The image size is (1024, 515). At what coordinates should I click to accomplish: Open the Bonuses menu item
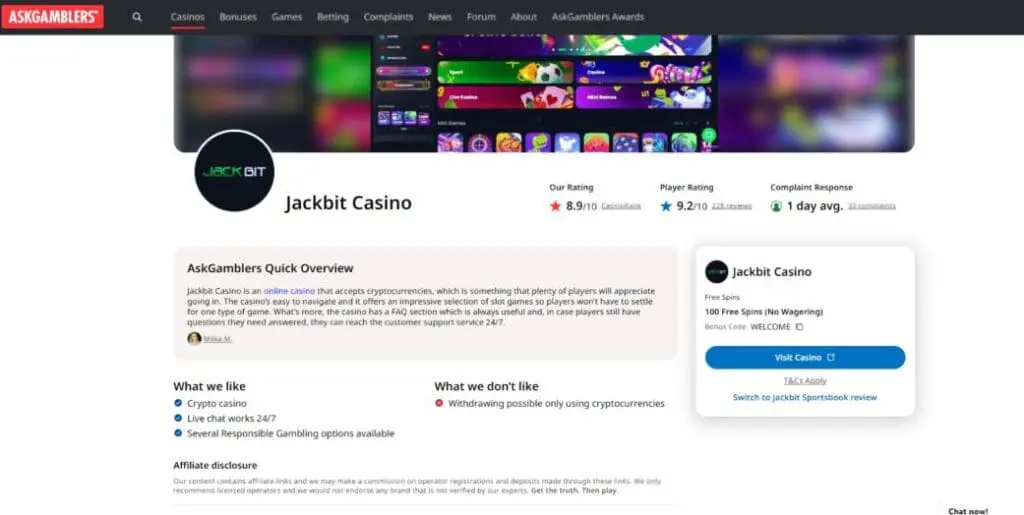[x=238, y=17]
